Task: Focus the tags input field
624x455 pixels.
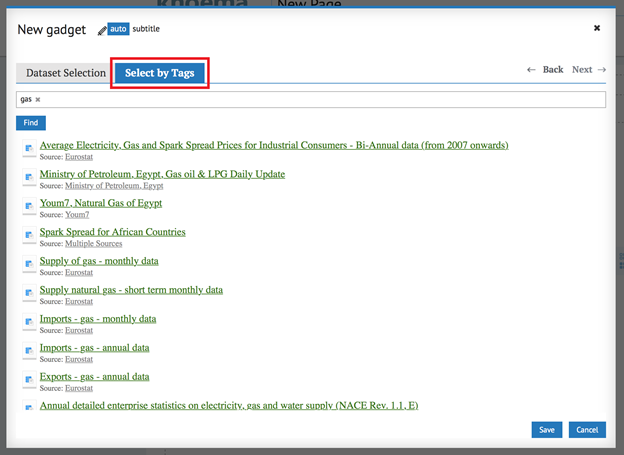Action: pos(311,100)
